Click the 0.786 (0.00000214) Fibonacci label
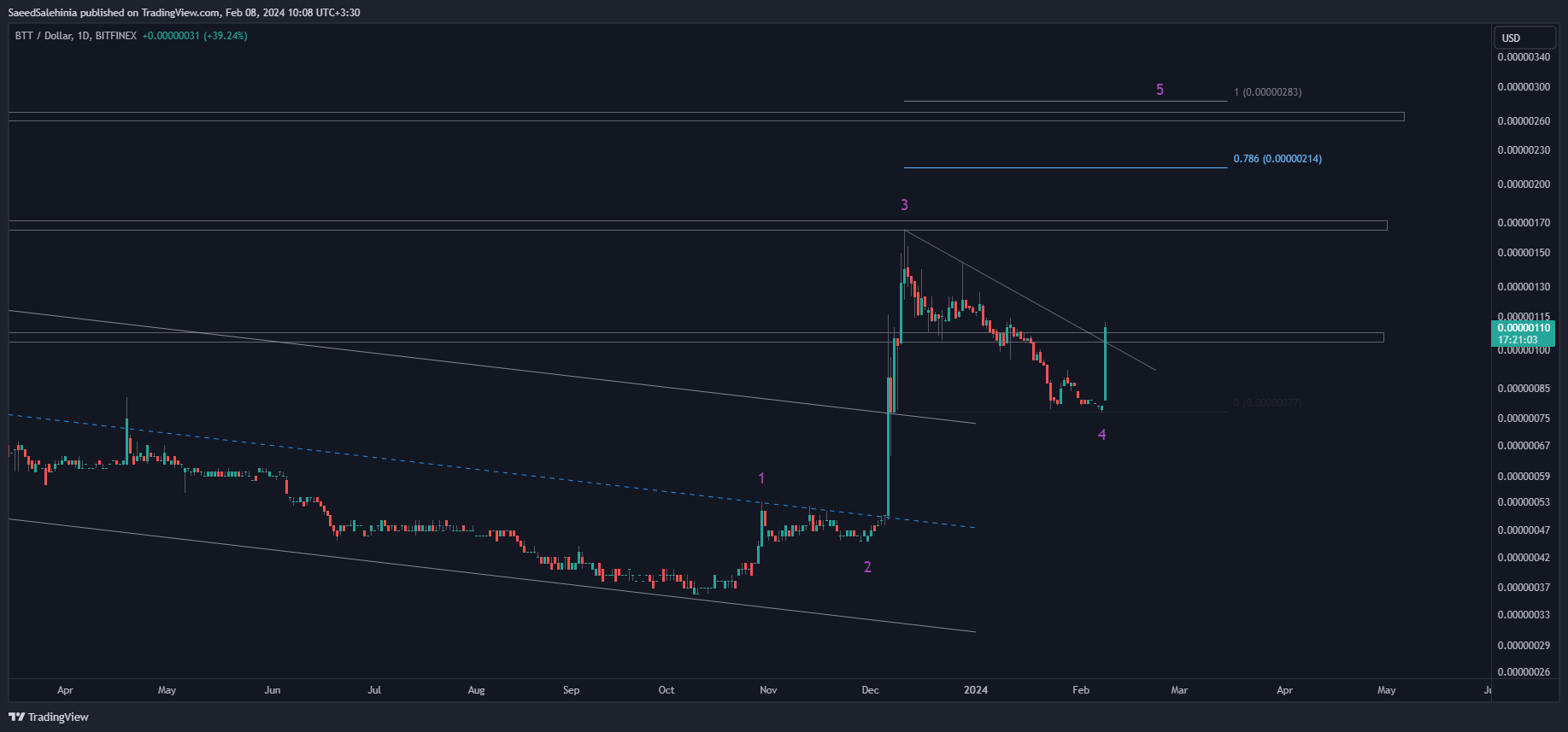The width and height of the screenshot is (1568, 732). tap(1277, 159)
